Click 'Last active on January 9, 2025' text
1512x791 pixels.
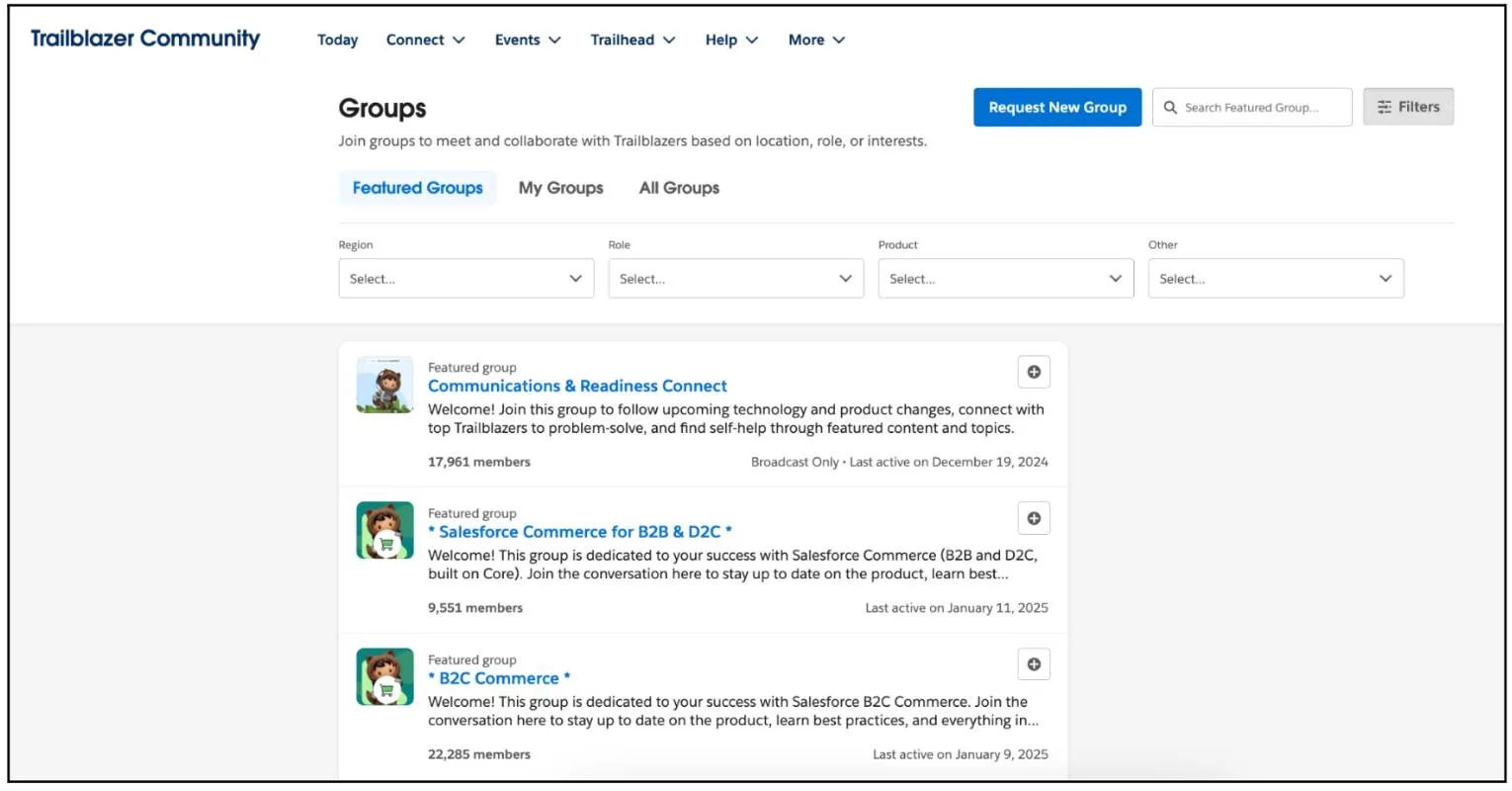pos(961,754)
